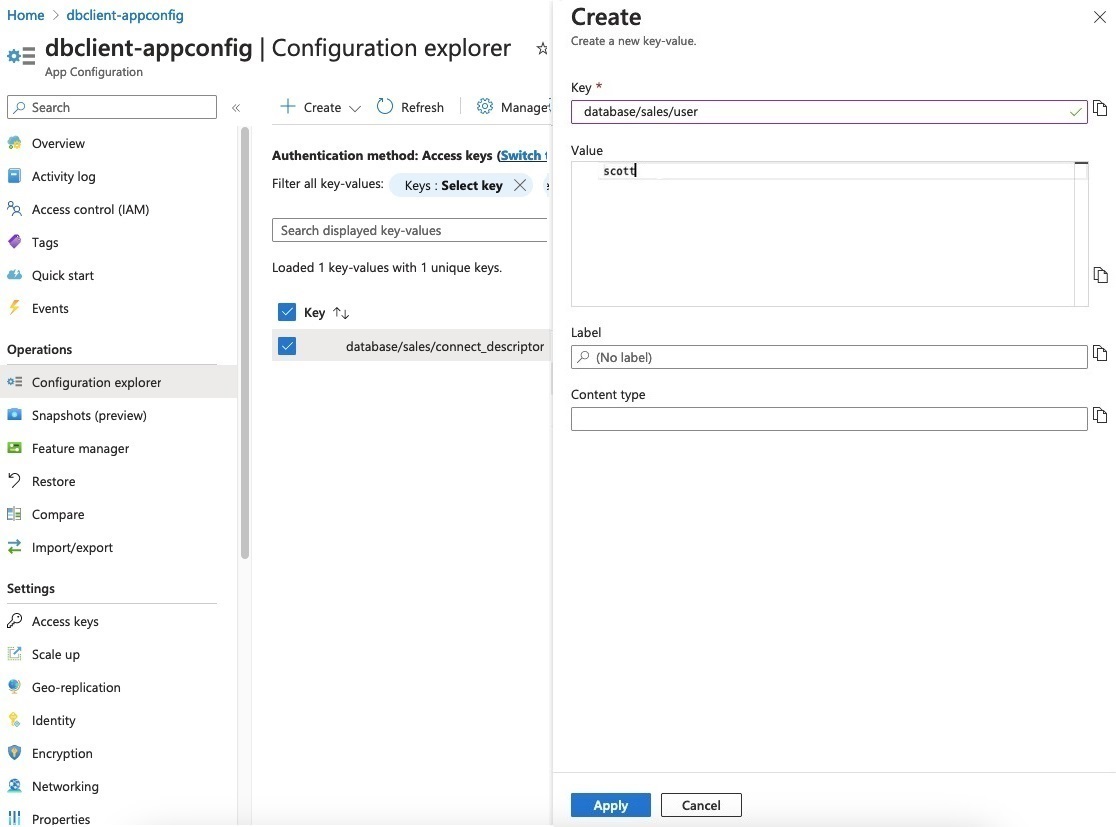Click the Scale up icon

click(x=14, y=653)
